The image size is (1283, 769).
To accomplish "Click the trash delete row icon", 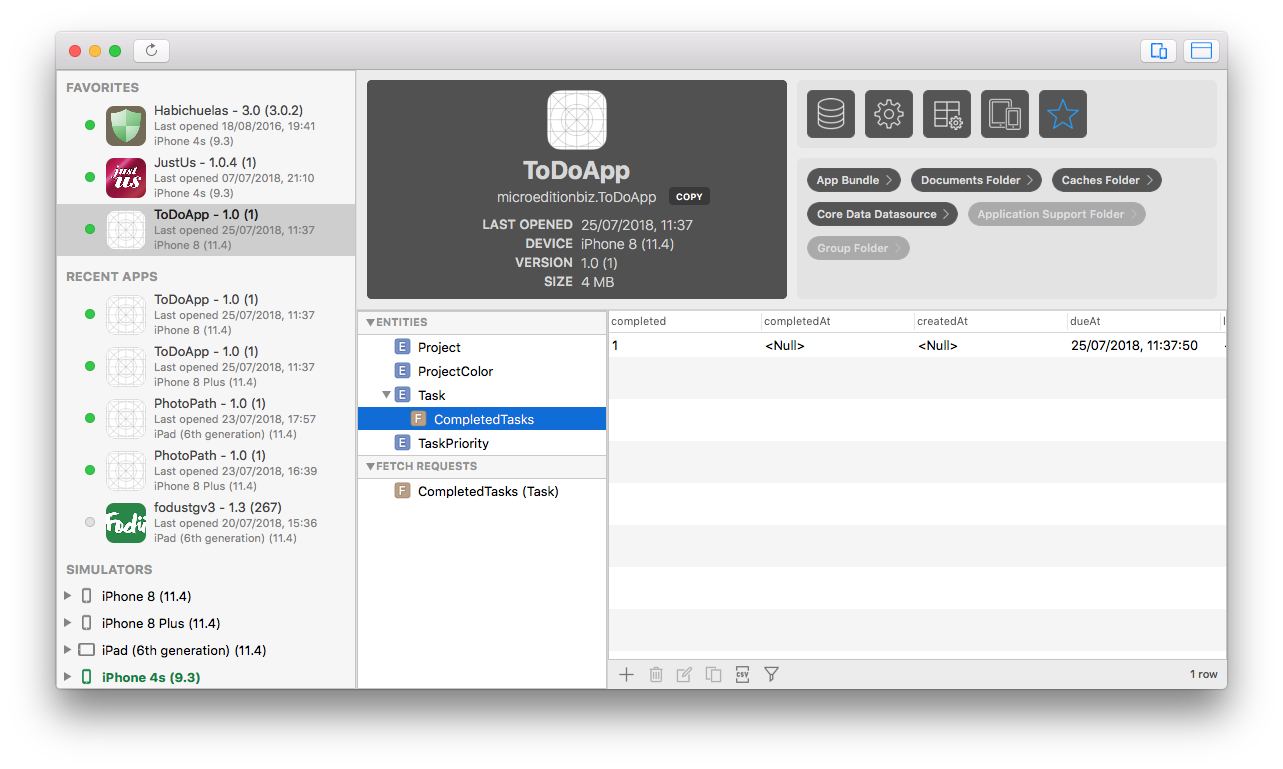I will pos(656,675).
